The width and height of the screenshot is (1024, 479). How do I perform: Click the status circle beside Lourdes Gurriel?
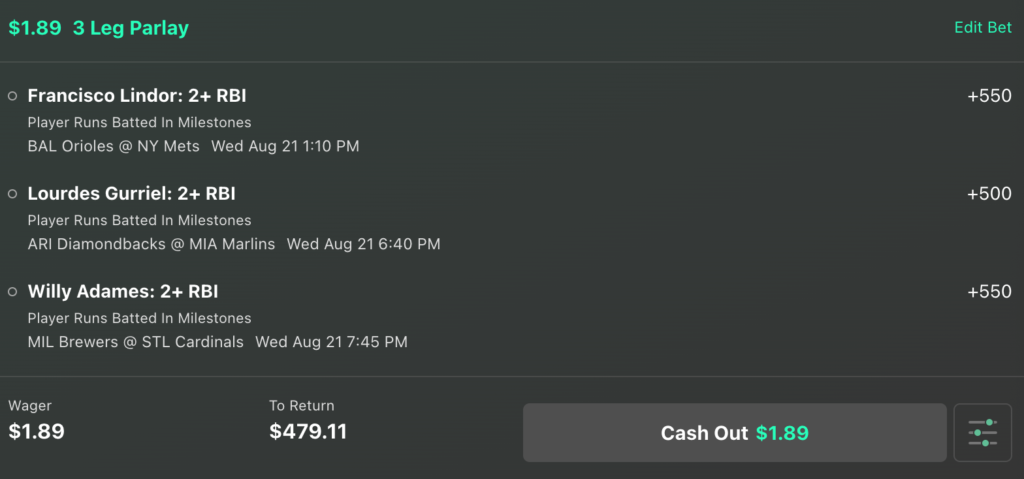12,193
